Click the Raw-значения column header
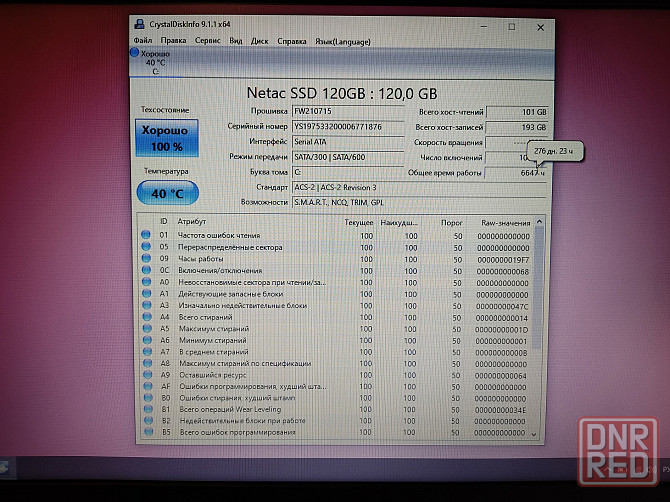Screen dimensions: 670x502 505,223
